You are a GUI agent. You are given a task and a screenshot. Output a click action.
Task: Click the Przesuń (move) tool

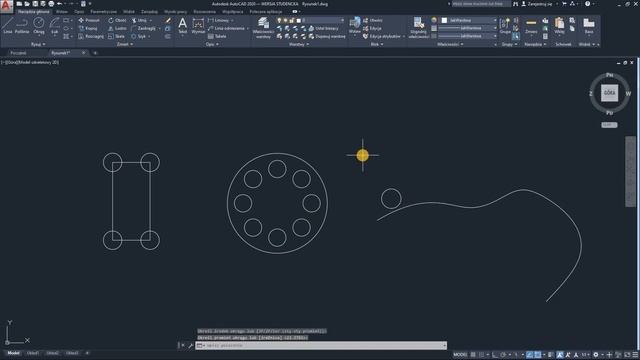point(89,20)
